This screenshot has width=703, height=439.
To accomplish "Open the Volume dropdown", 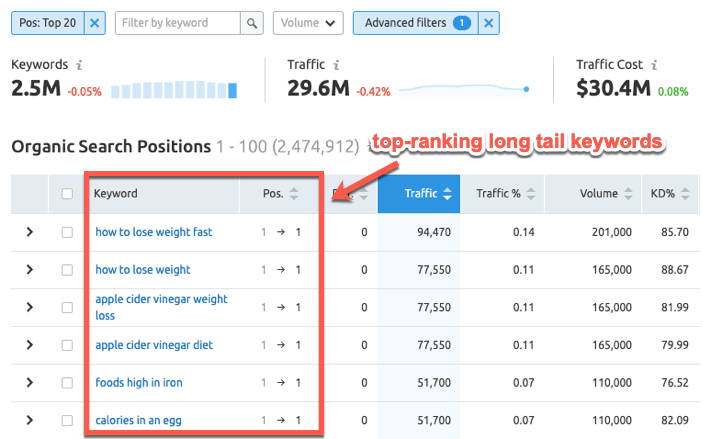I will 308,23.
